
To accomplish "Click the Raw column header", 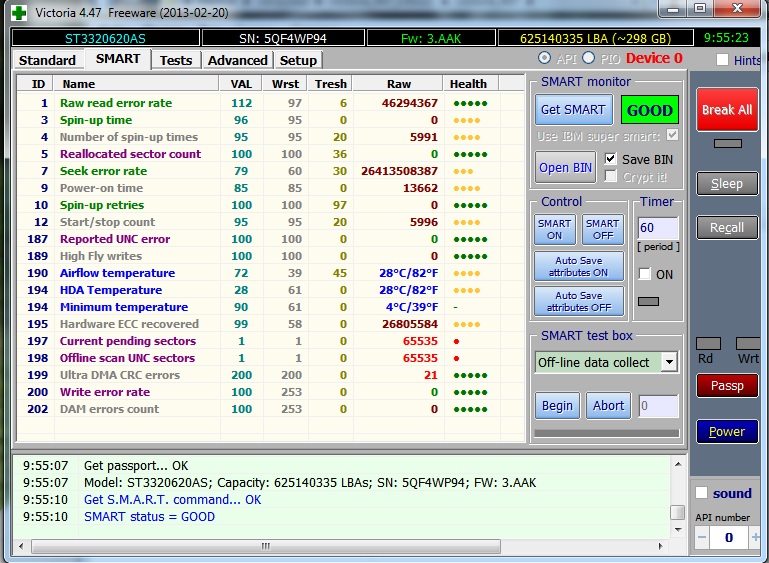I will pos(398,84).
